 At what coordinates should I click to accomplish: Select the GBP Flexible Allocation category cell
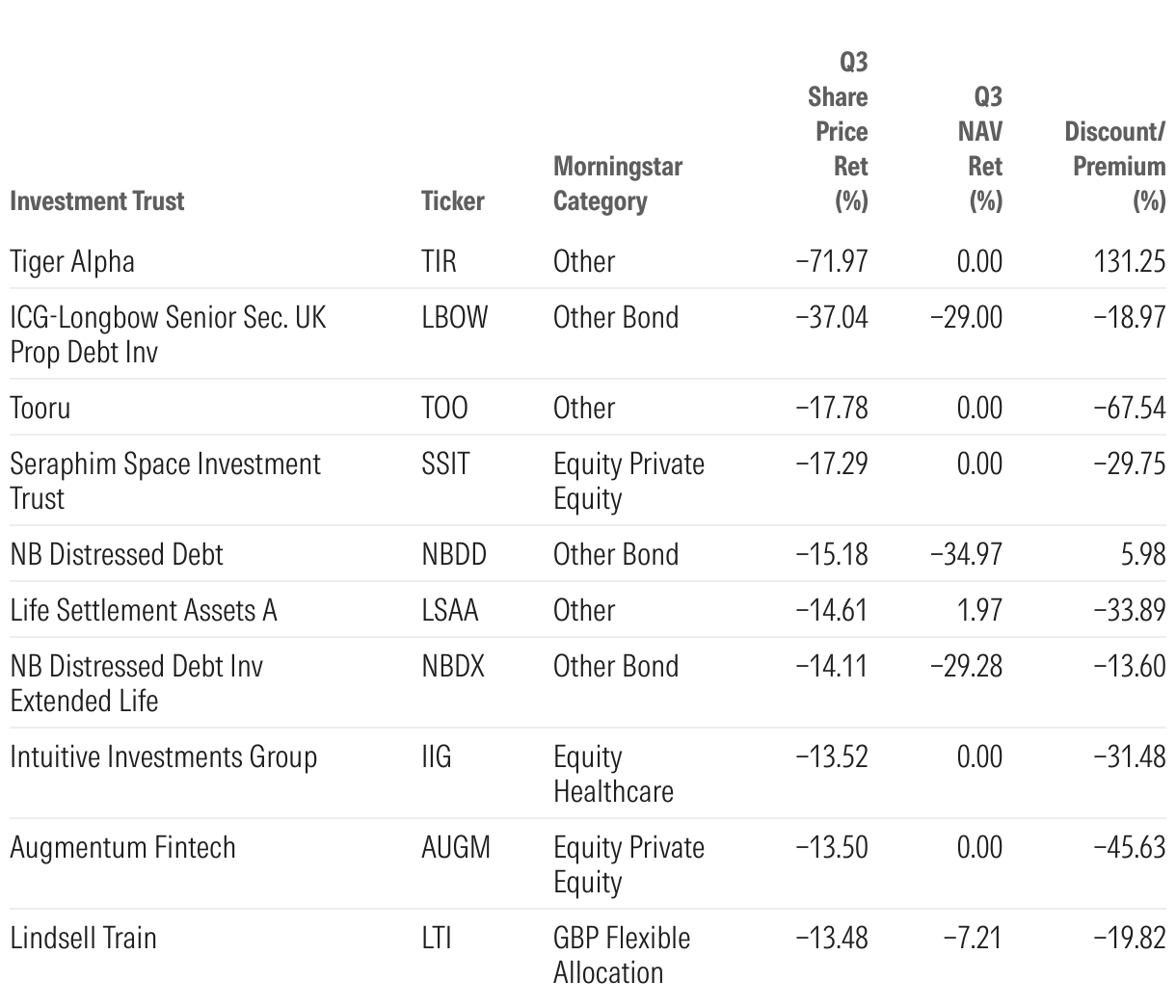(x=622, y=955)
